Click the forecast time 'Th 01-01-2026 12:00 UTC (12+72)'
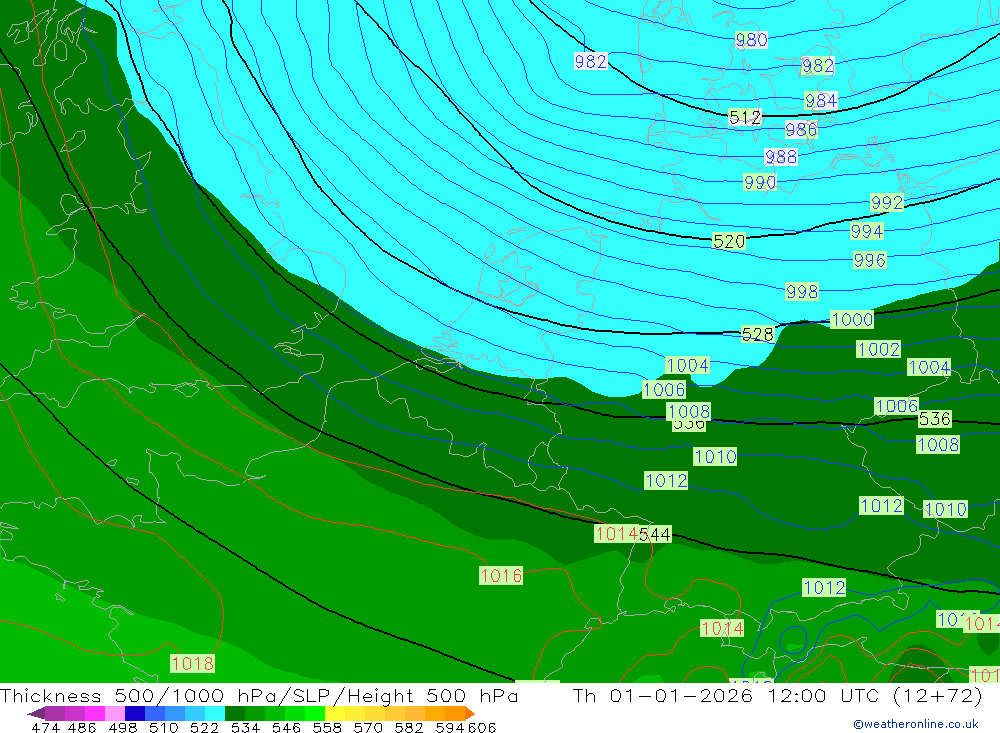This screenshot has width=1000, height=733. [x=777, y=695]
